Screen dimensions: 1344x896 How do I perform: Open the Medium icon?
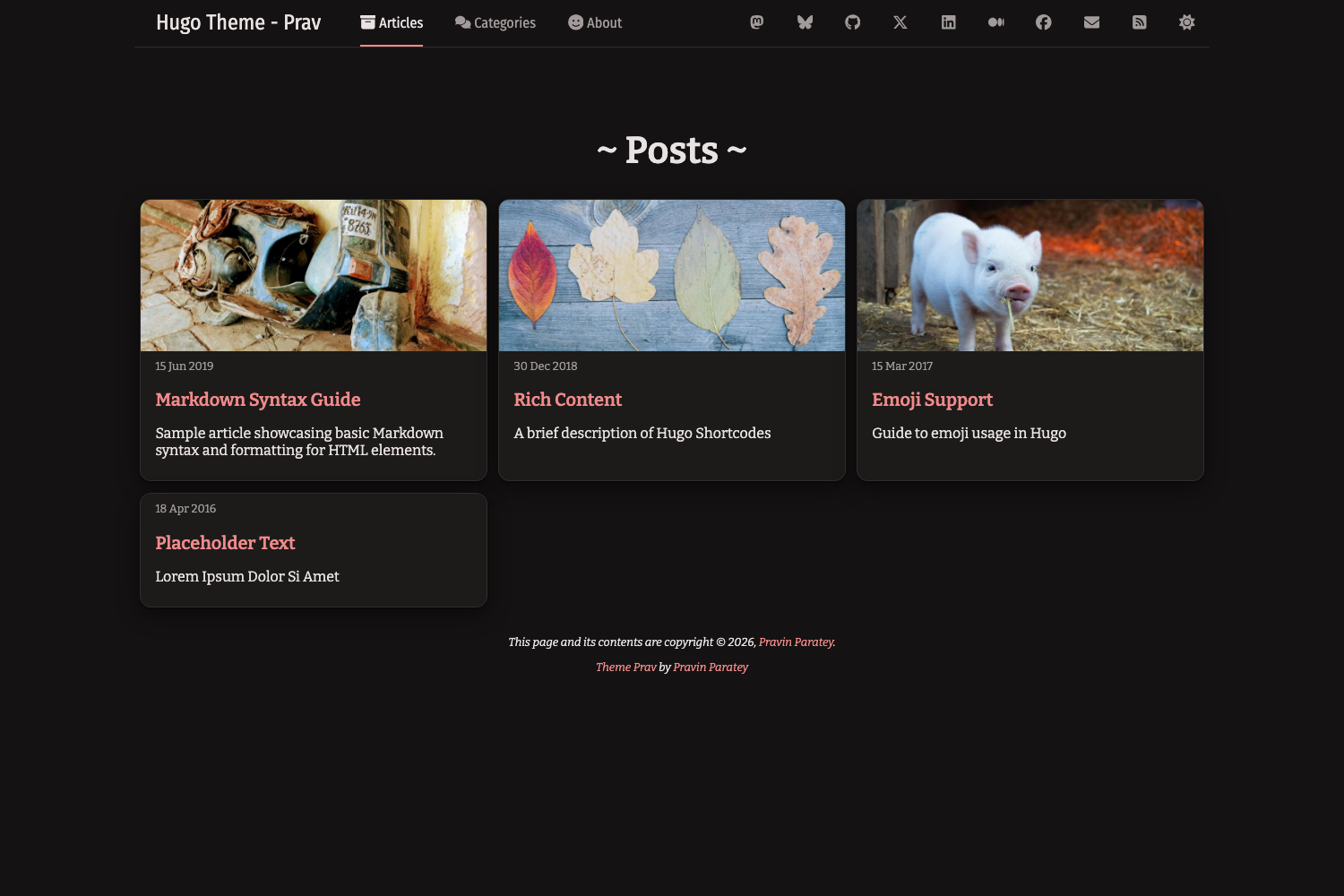click(x=996, y=22)
